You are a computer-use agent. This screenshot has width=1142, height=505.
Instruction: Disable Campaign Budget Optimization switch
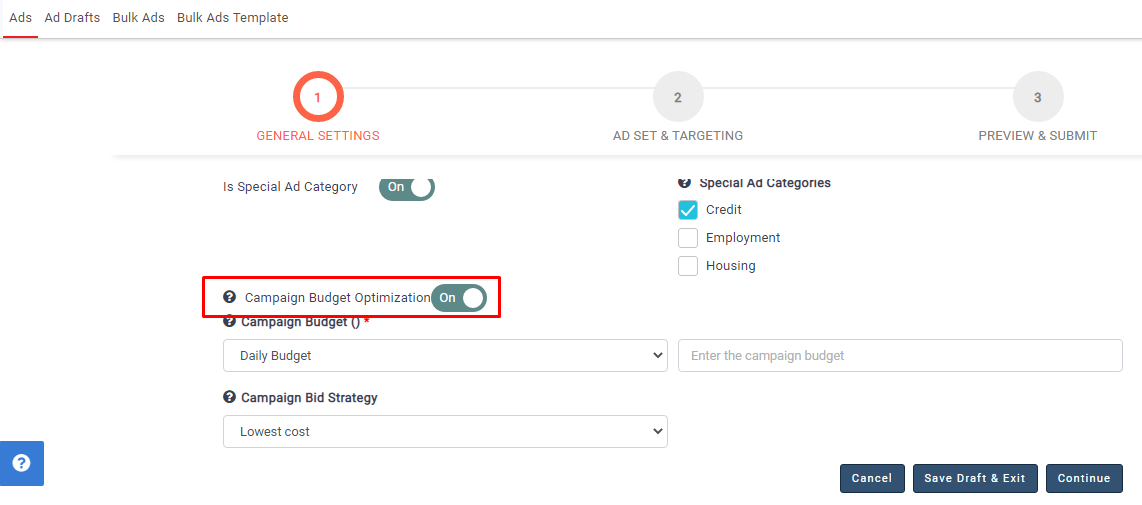point(459,298)
